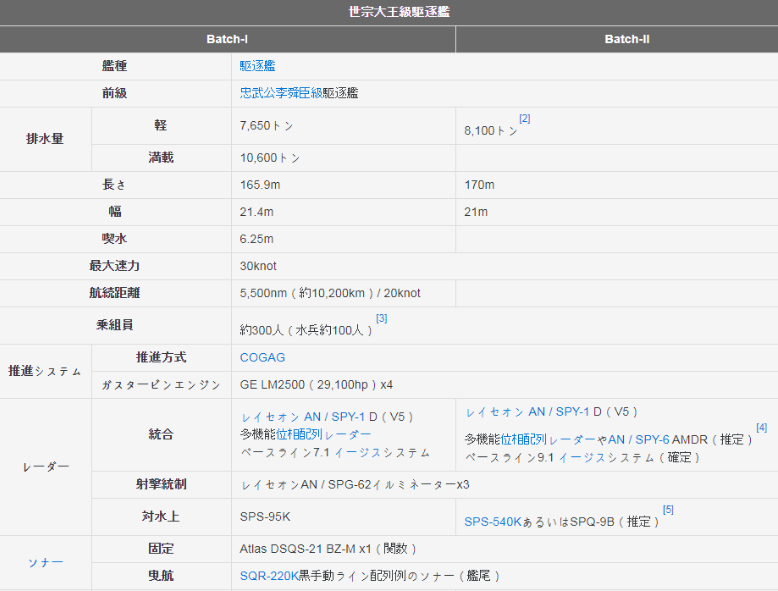Open the SPS-540K link
The height and width of the screenshot is (591, 778).
(492, 522)
